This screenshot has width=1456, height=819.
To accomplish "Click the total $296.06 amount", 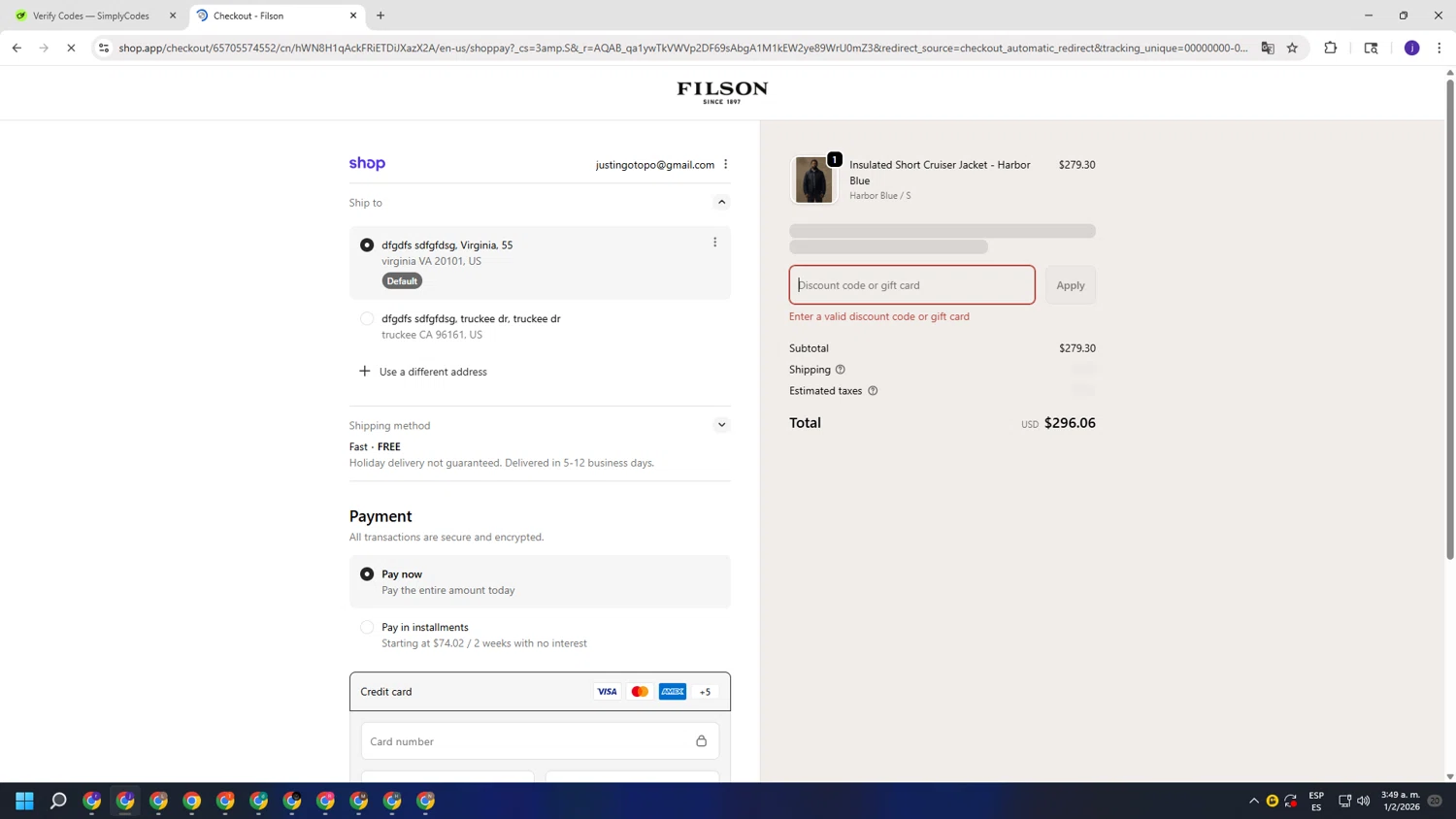I will click(x=1070, y=423).
